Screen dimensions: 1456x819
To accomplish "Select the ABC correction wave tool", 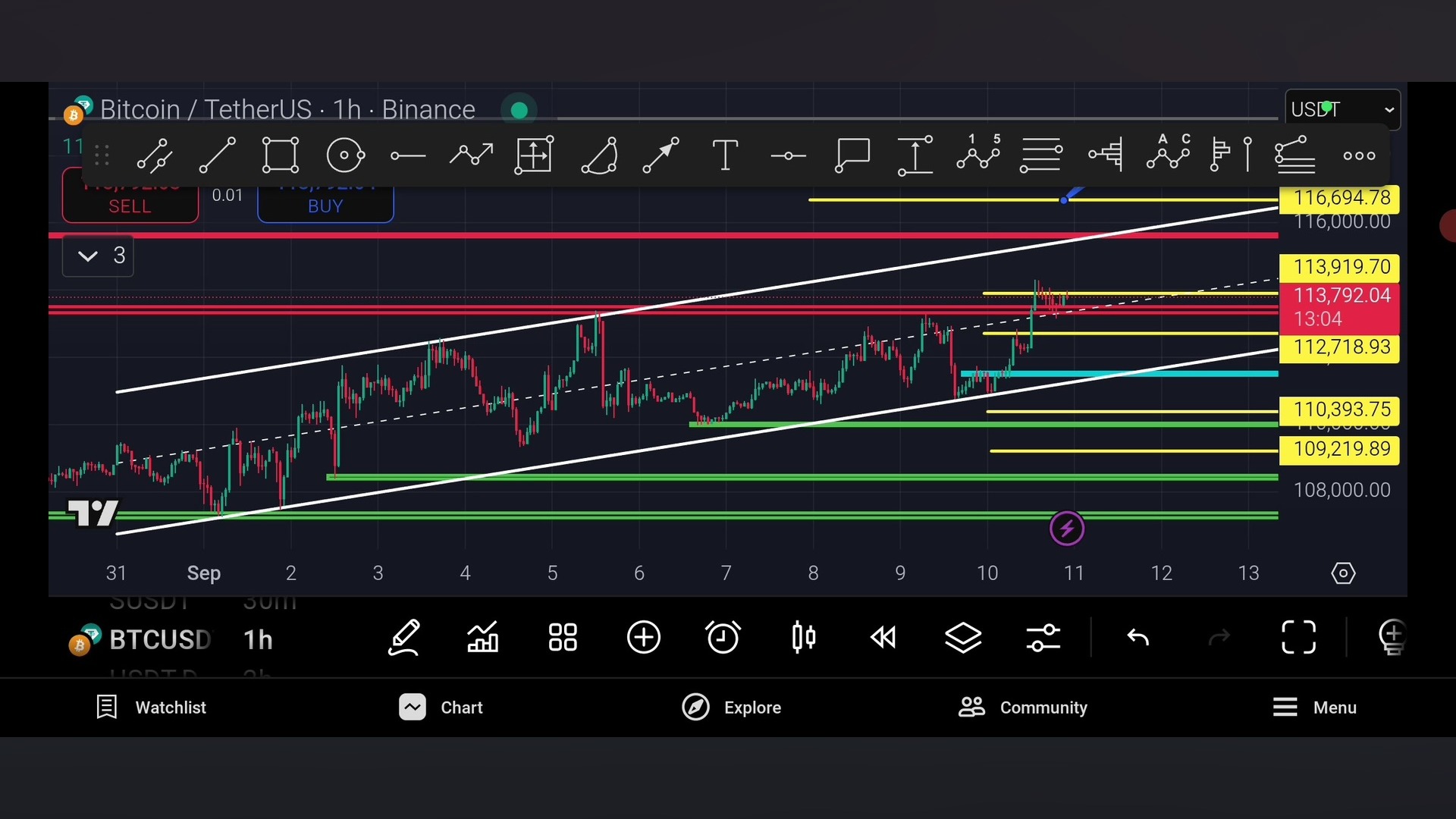I will pyautogui.click(x=1169, y=152).
